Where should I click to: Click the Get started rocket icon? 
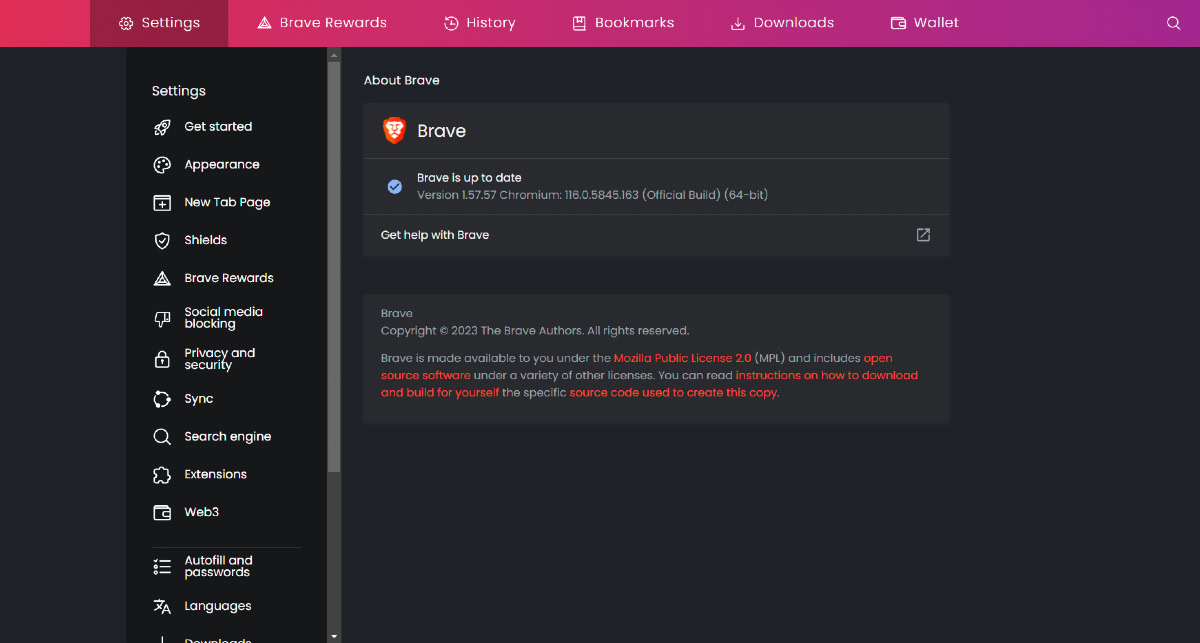pos(162,127)
